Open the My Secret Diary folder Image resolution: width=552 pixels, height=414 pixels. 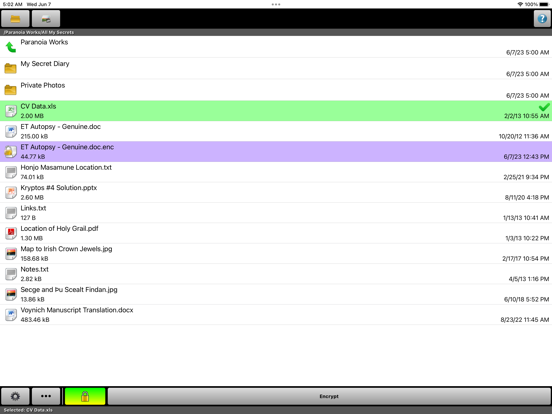click(x=276, y=68)
